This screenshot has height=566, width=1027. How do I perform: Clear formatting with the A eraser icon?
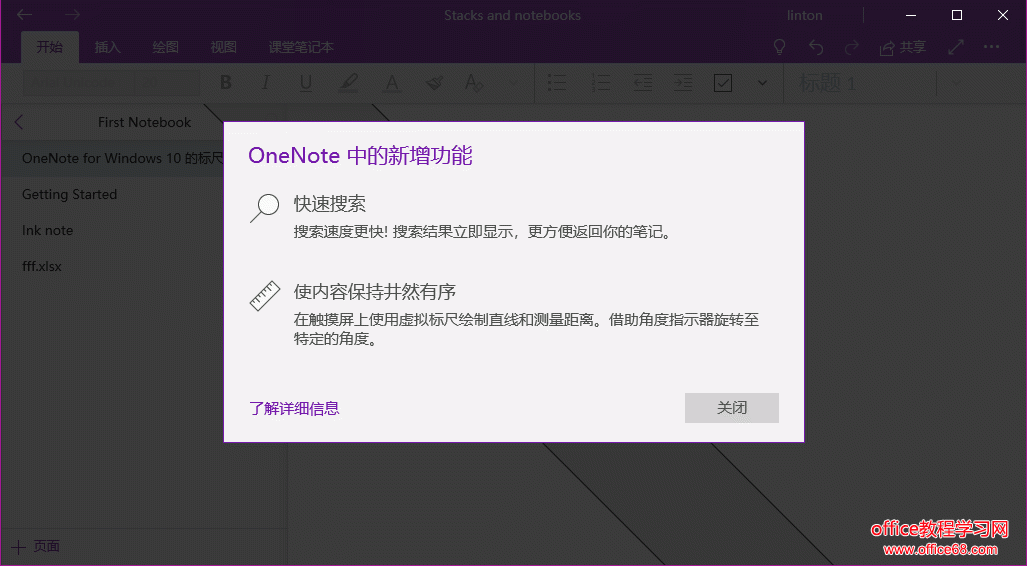click(474, 83)
